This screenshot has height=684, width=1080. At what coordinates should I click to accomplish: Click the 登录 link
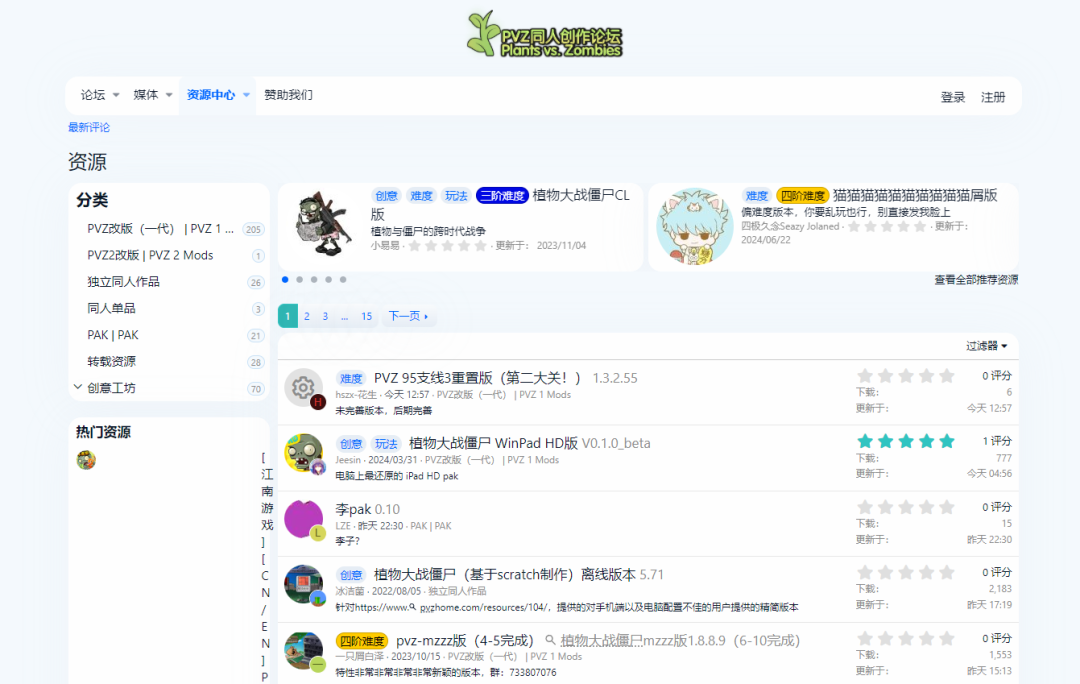point(953,97)
